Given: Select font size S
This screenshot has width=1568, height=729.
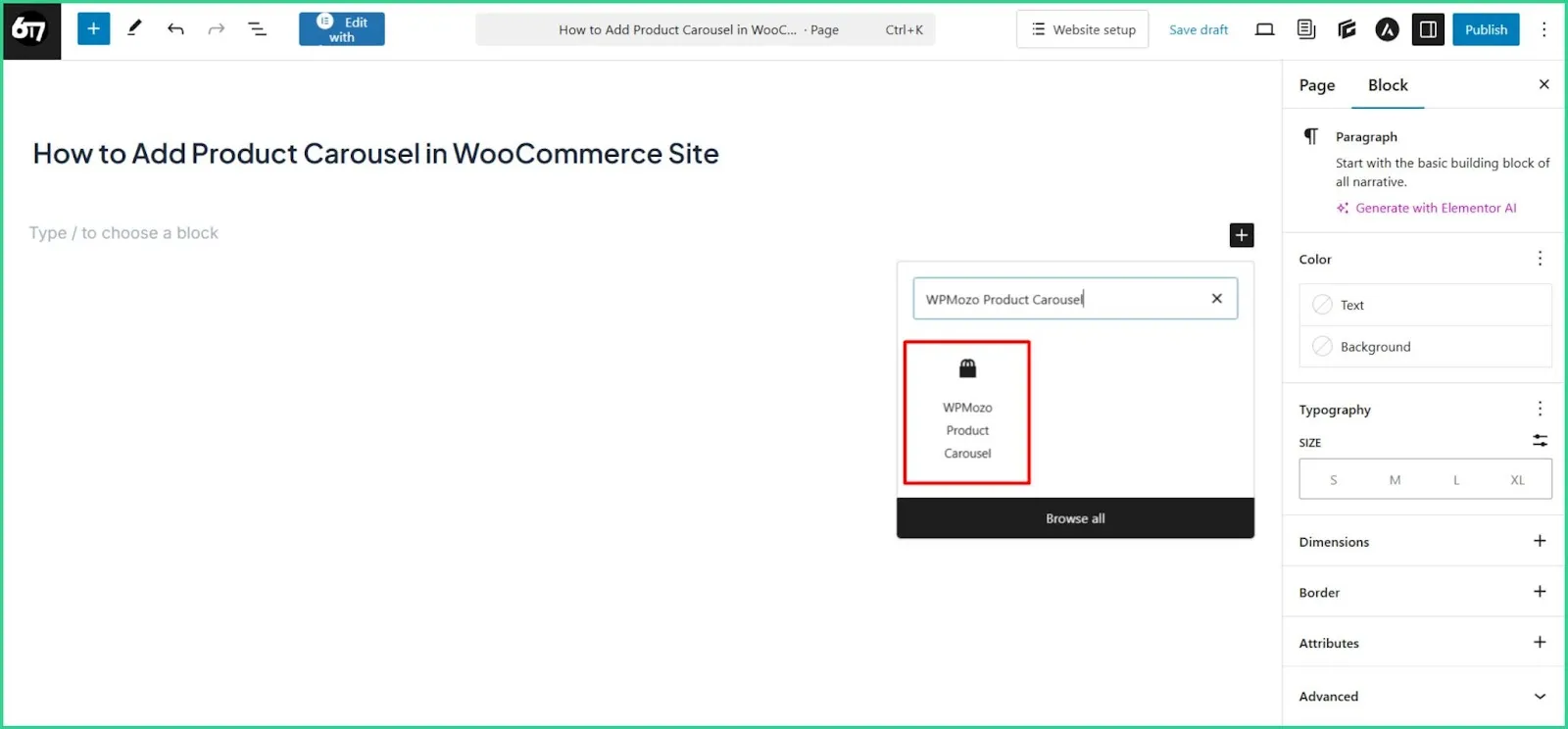Looking at the screenshot, I should point(1333,480).
